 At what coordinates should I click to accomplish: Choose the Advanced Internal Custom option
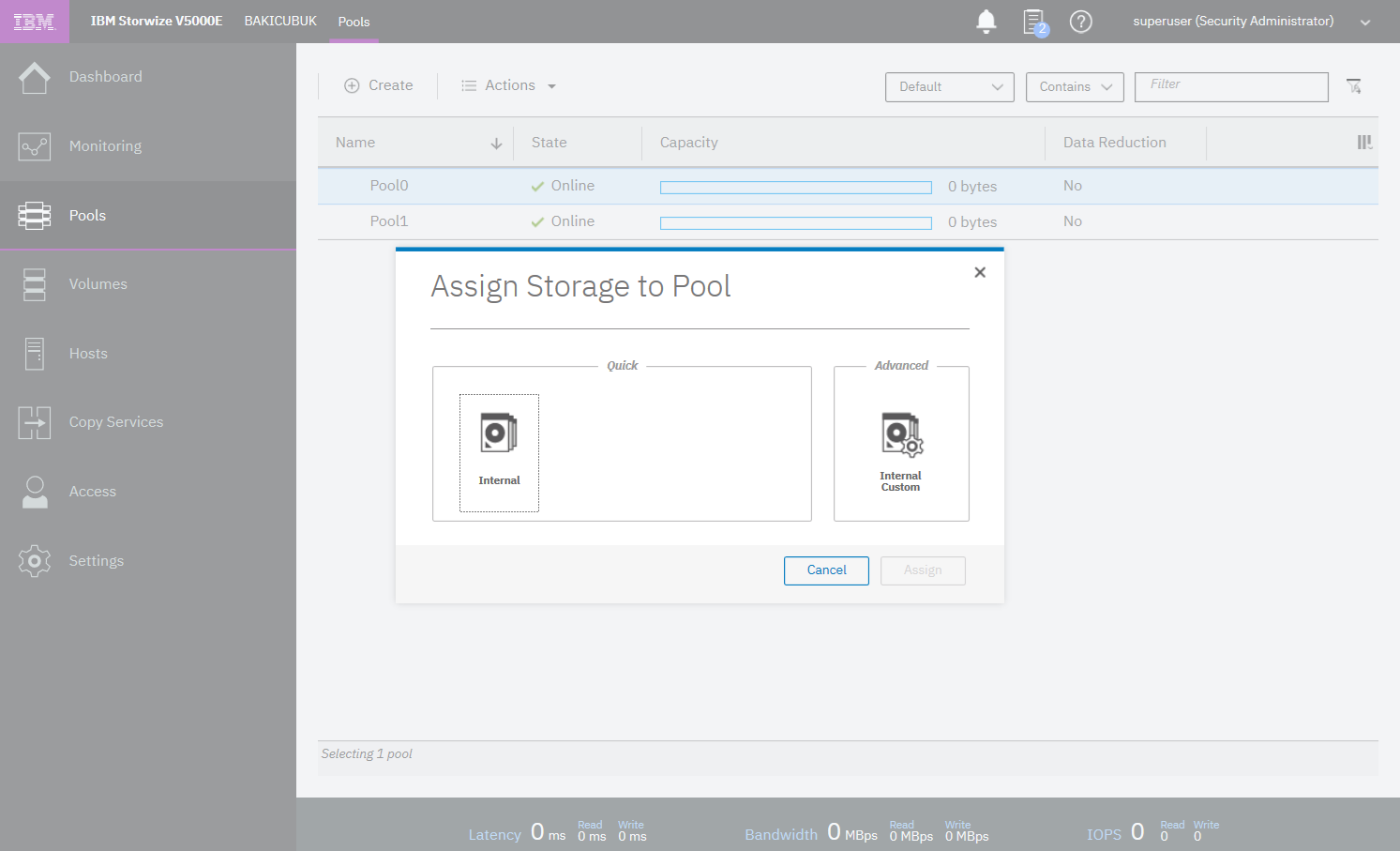pyautogui.click(x=901, y=451)
